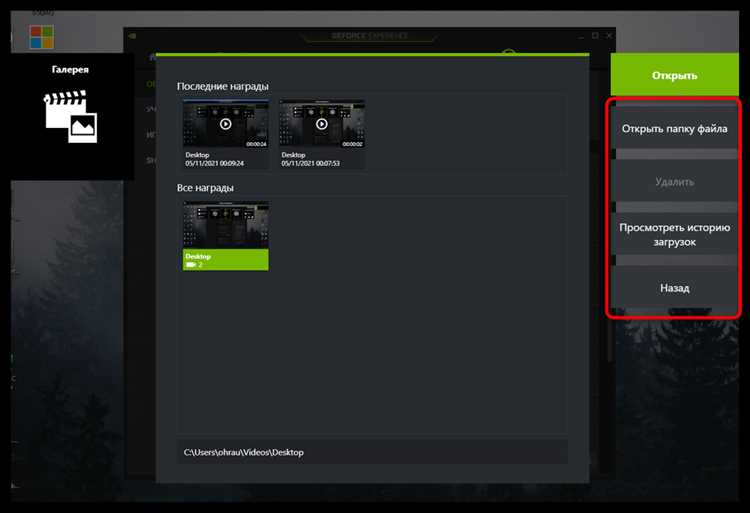The image size is (750, 513).
Task: Click the Удалить button
Action: 674,182
